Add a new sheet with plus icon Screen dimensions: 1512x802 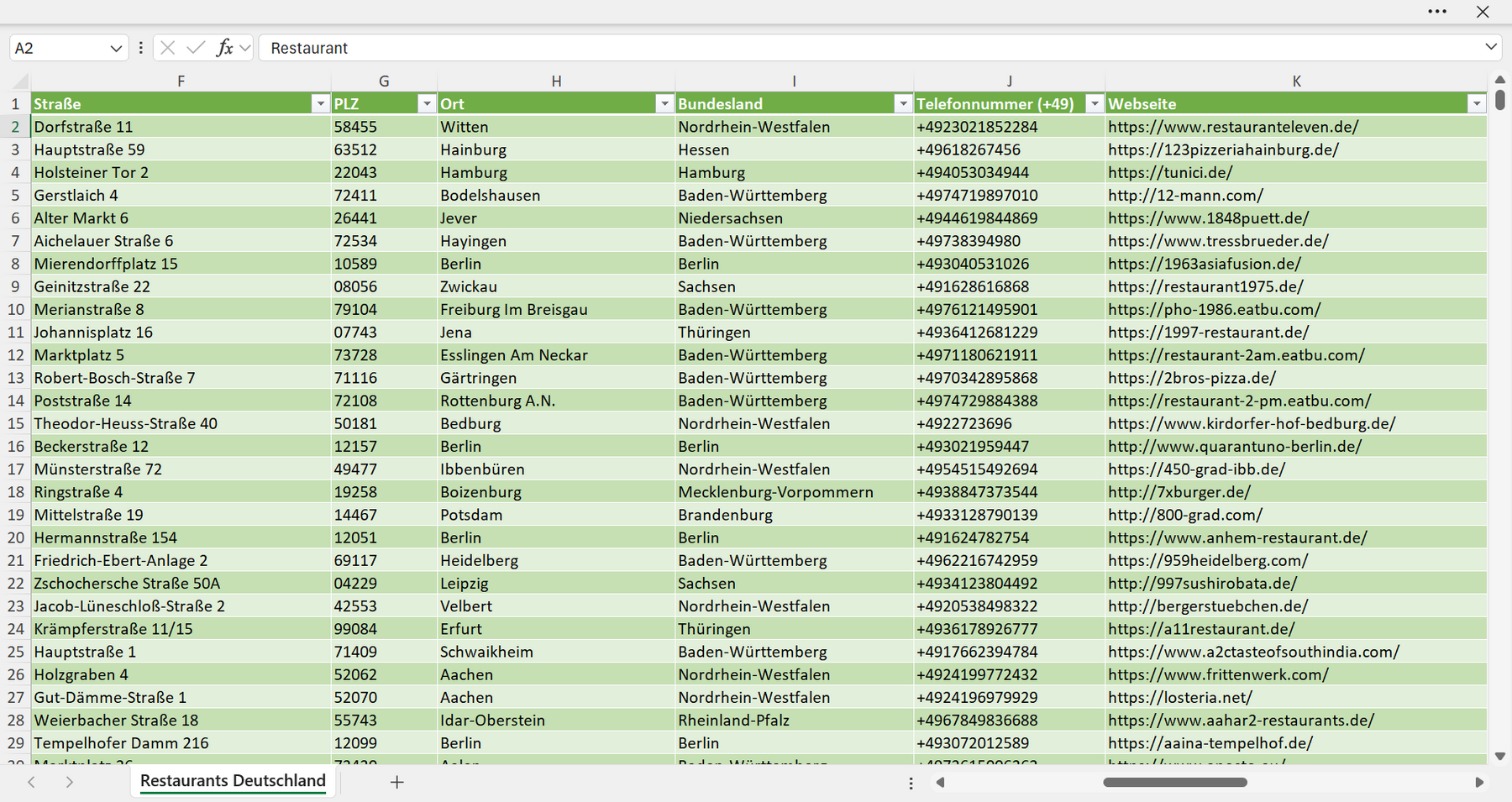coord(397,782)
